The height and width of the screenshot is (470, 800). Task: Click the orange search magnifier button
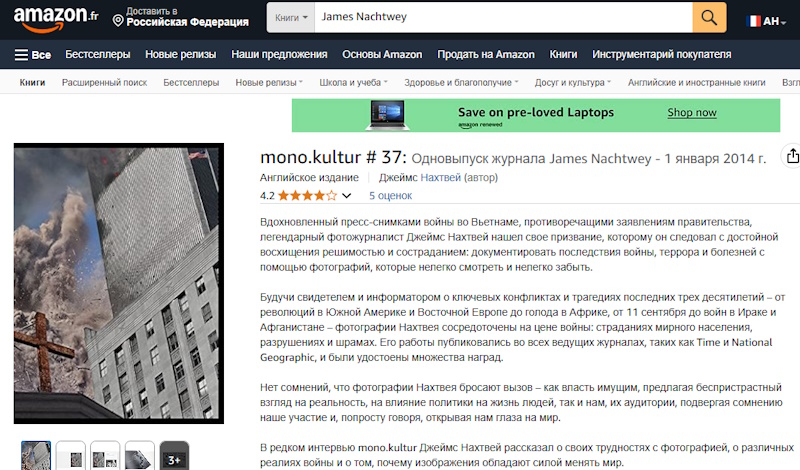709,17
